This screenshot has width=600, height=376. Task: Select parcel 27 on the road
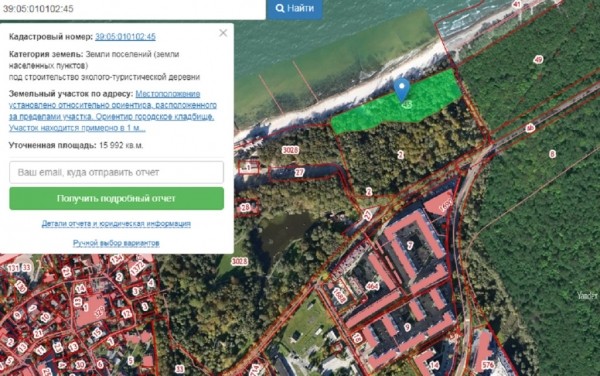tap(299, 173)
